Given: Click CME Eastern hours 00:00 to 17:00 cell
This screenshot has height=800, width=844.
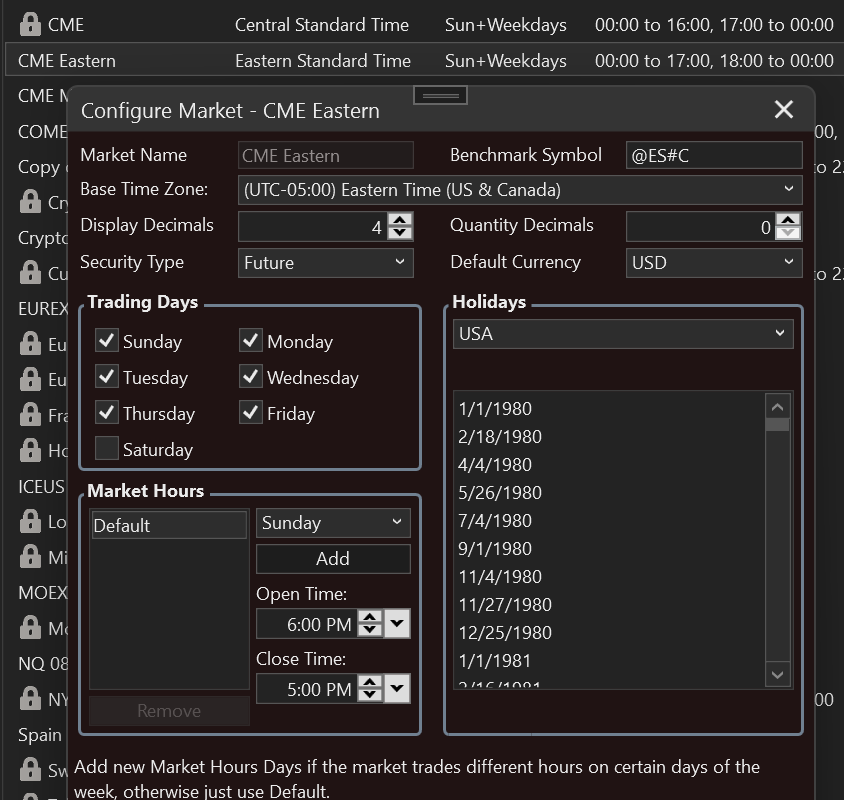Looking at the screenshot, I should 714,61.
